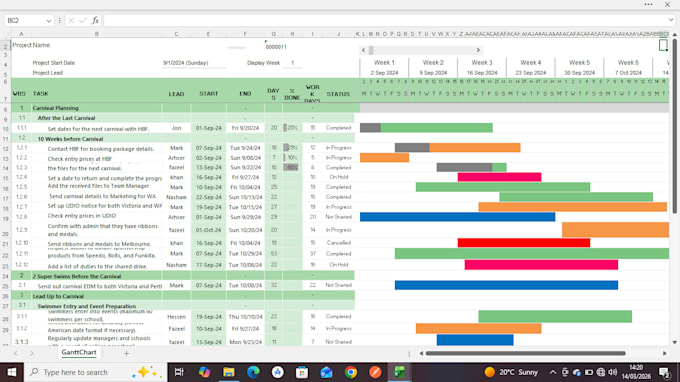Open File Explorer from the taskbar

coord(229,372)
